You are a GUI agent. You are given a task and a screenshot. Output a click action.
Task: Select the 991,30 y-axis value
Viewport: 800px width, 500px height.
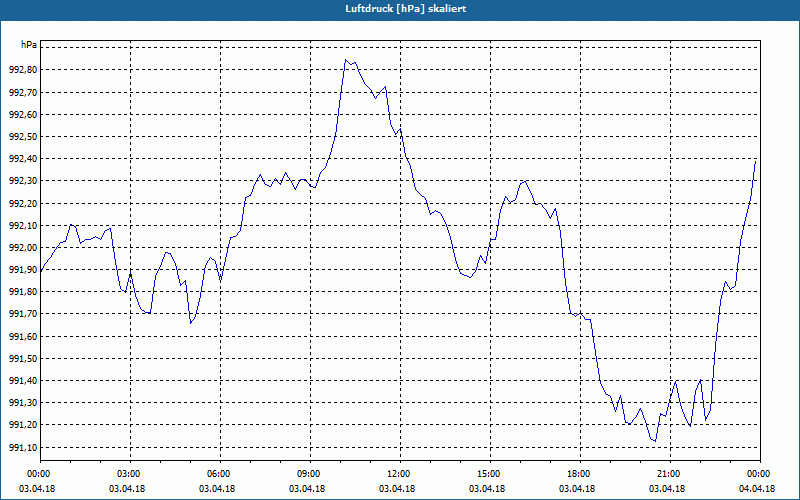pos(23,403)
